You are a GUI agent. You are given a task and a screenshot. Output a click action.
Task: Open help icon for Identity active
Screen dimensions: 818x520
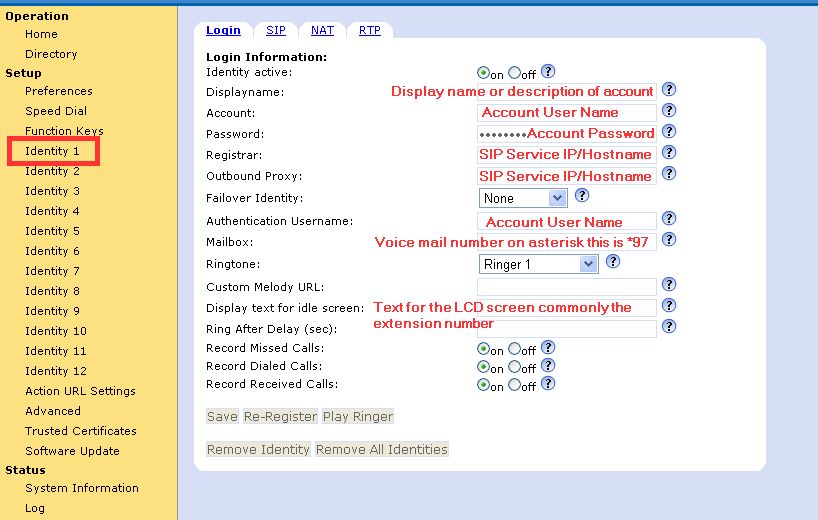tap(548, 71)
